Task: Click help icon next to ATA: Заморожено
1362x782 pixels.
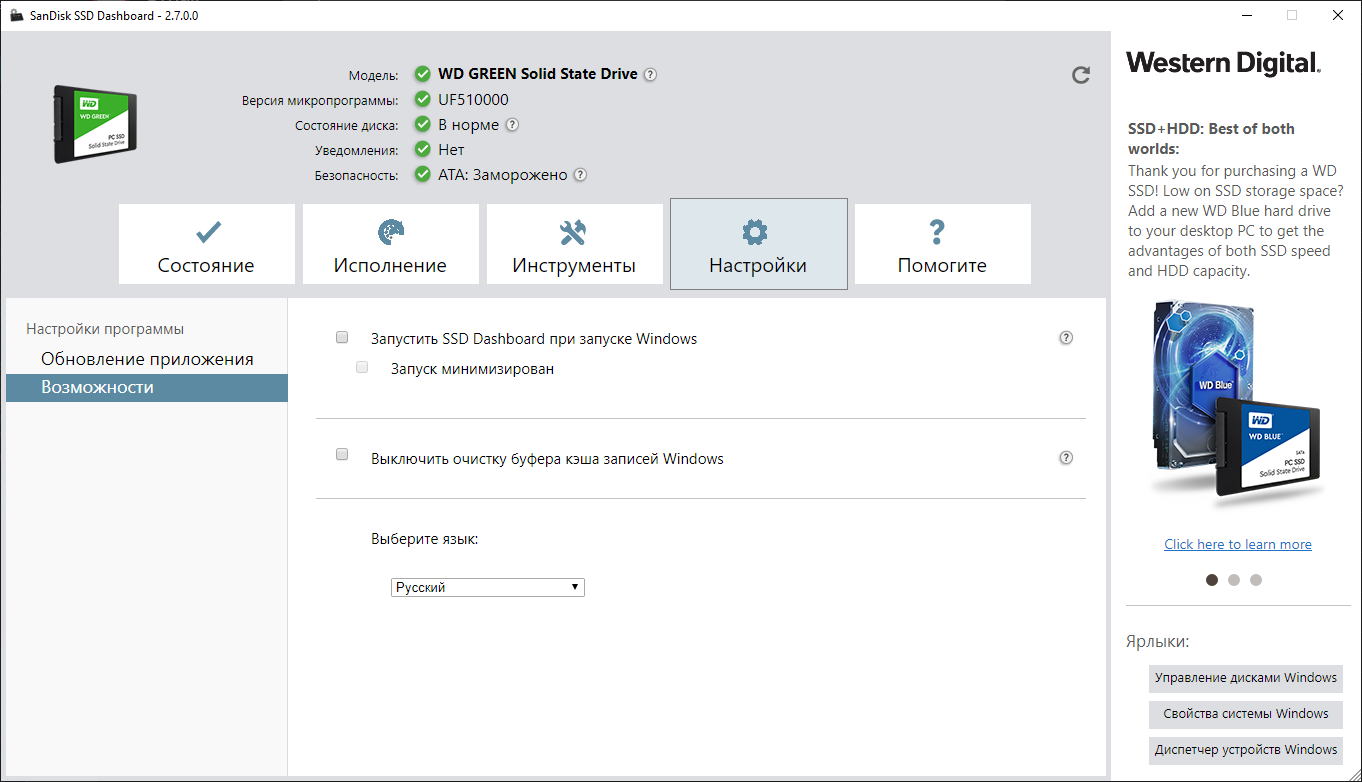Action: 580,175
